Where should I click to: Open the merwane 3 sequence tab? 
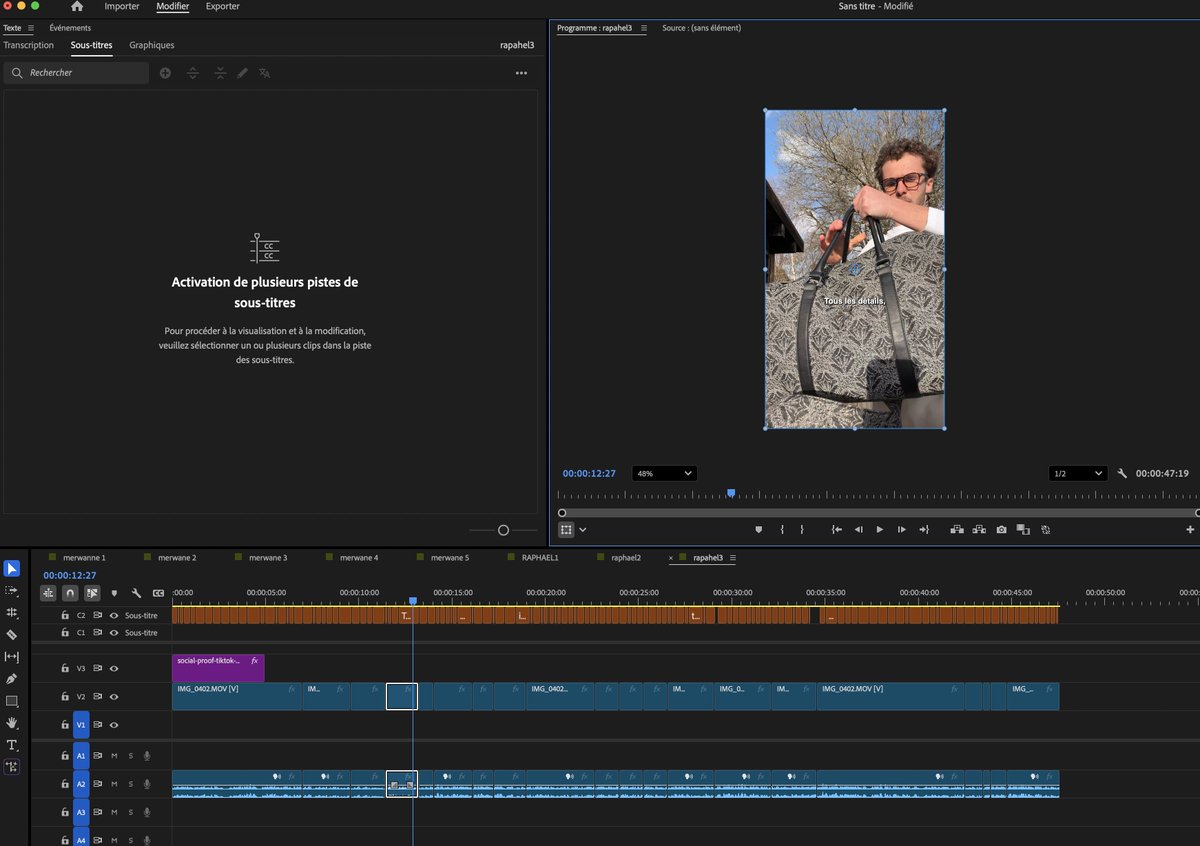tap(267, 557)
